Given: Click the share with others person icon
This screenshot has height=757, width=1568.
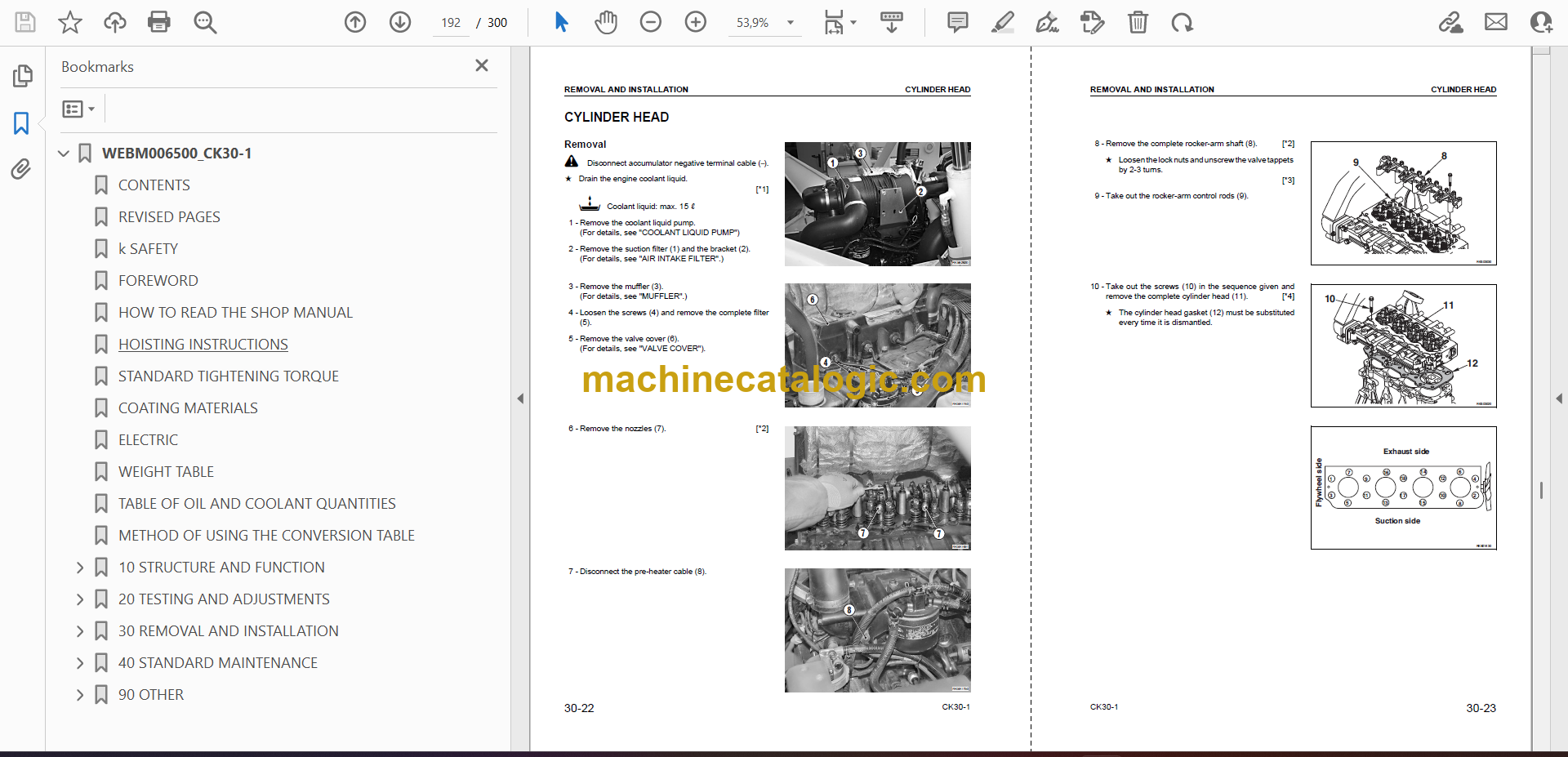Looking at the screenshot, I should click(1541, 22).
